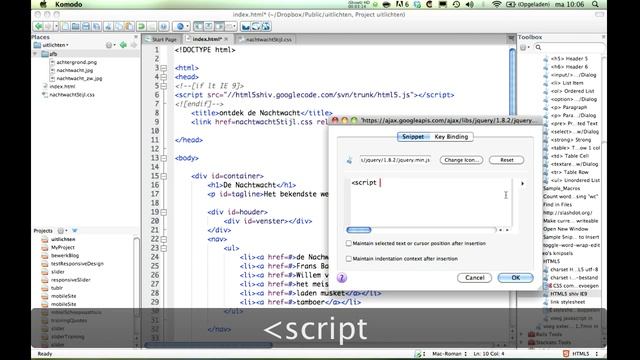This screenshot has height=360, width=640.
Task: Open the Time Machine menu bar icon
Action: click(x=456, y=4)
